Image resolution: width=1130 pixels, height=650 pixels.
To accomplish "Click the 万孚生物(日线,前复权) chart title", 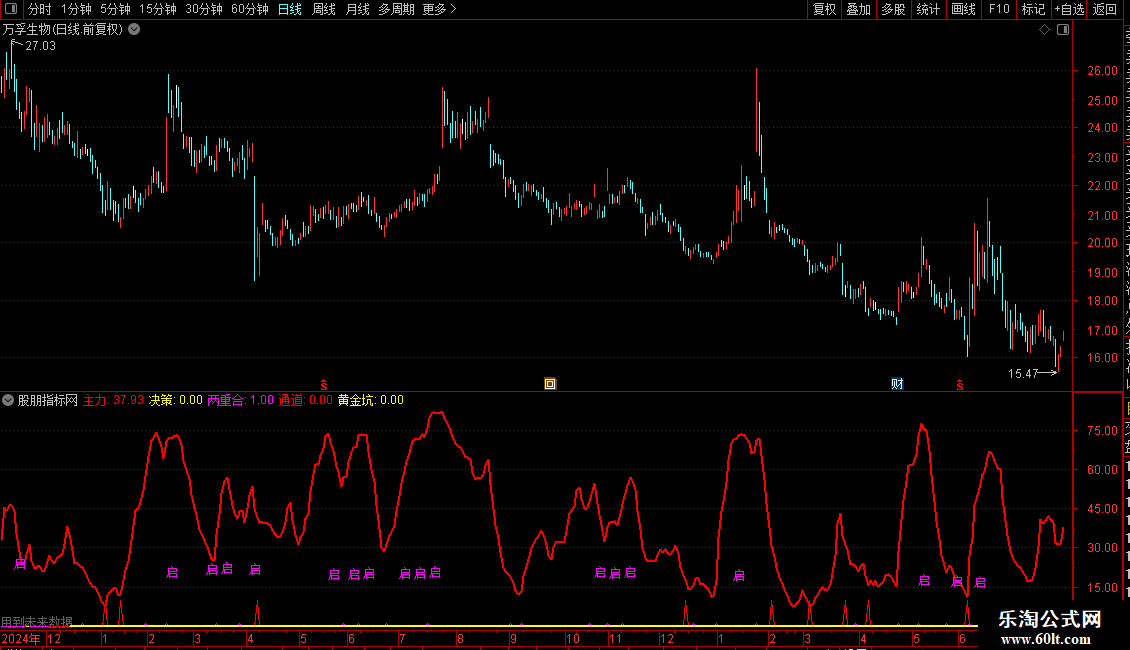I will coord(63,30).
